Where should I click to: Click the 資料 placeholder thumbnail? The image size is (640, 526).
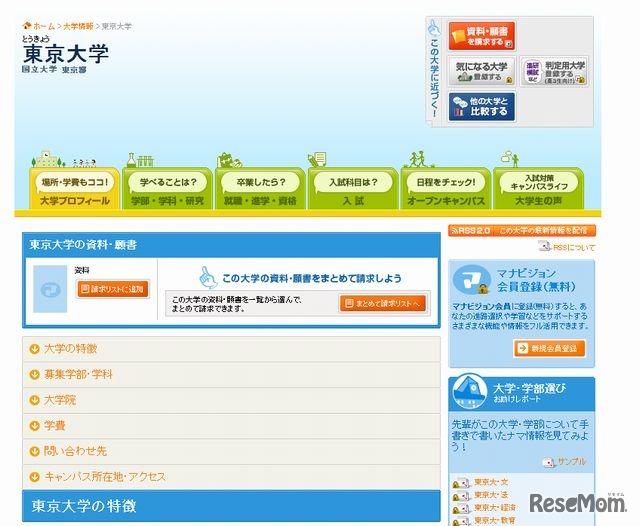pyautogui.click(x=50, y=289)
